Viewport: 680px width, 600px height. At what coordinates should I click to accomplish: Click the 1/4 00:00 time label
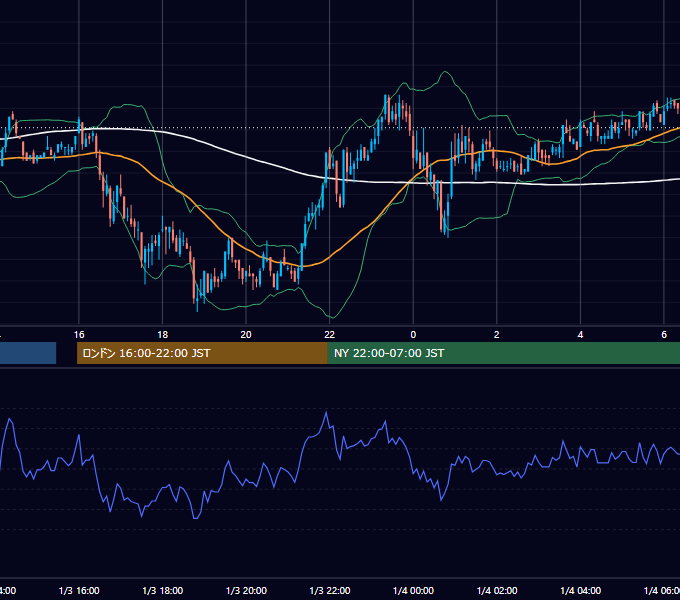pyautogui.click(x=413, y=590)
